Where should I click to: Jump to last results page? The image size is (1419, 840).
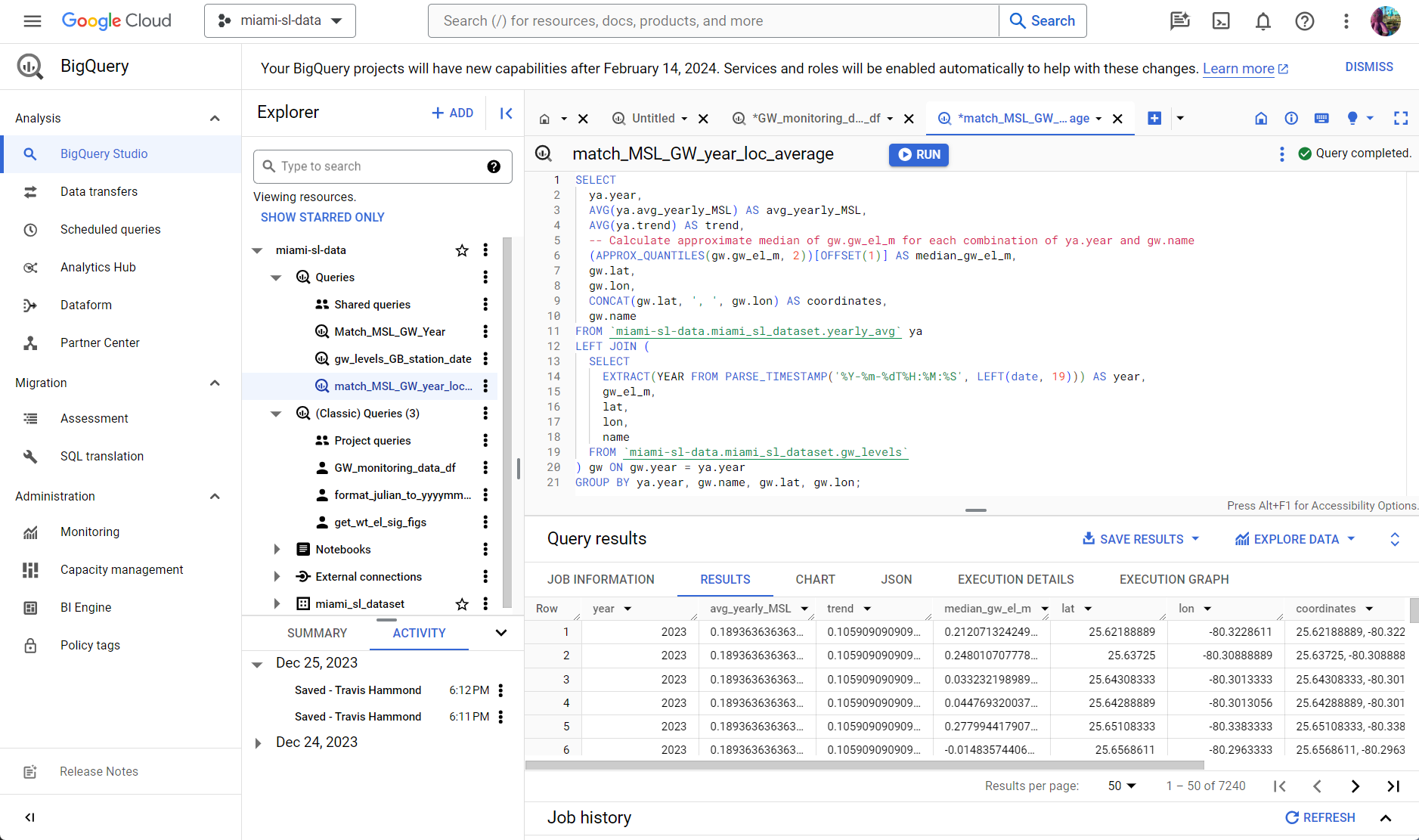coord(1393,786)
